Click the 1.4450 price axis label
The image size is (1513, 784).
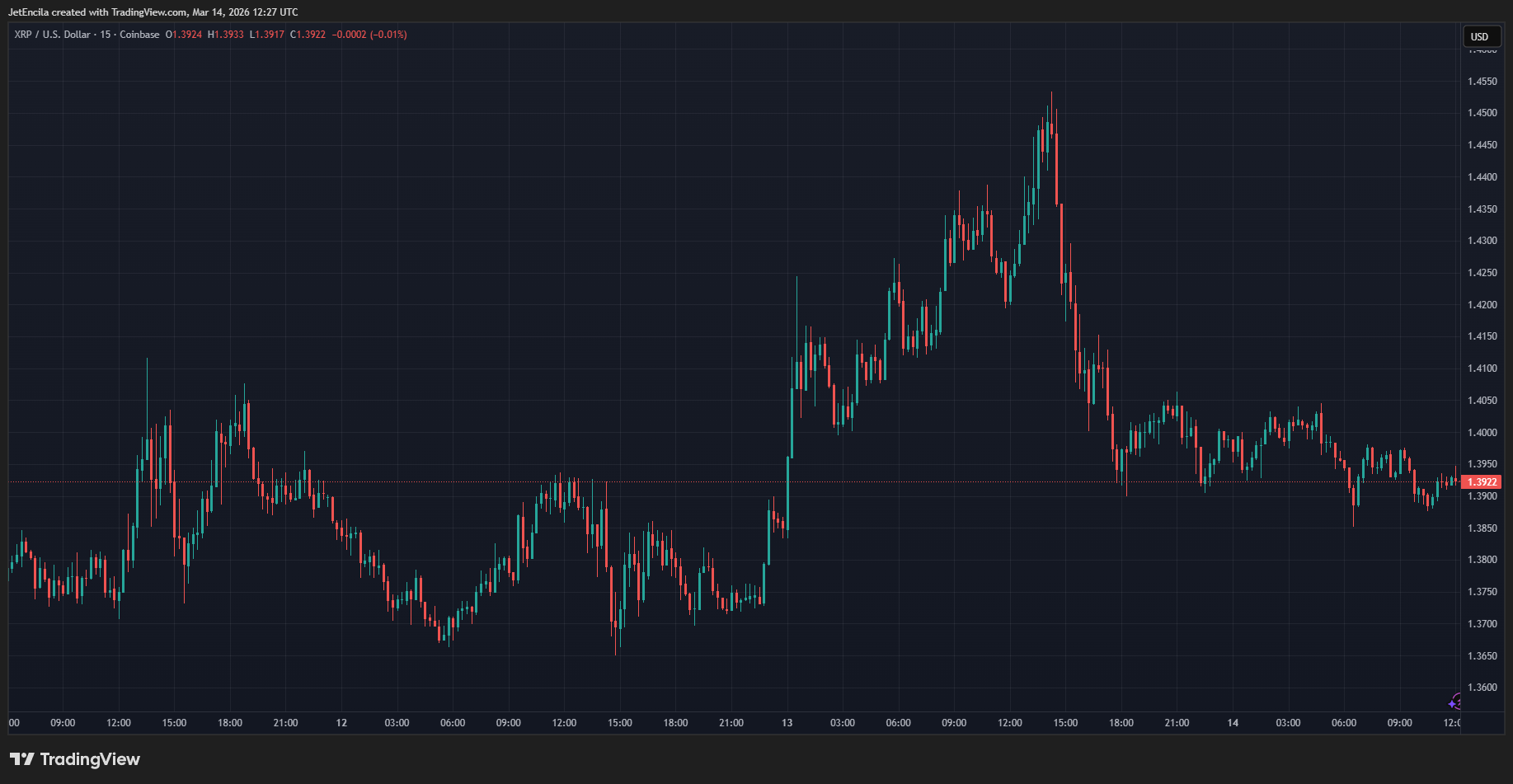pyautogui.click(x=1482, y=145)
